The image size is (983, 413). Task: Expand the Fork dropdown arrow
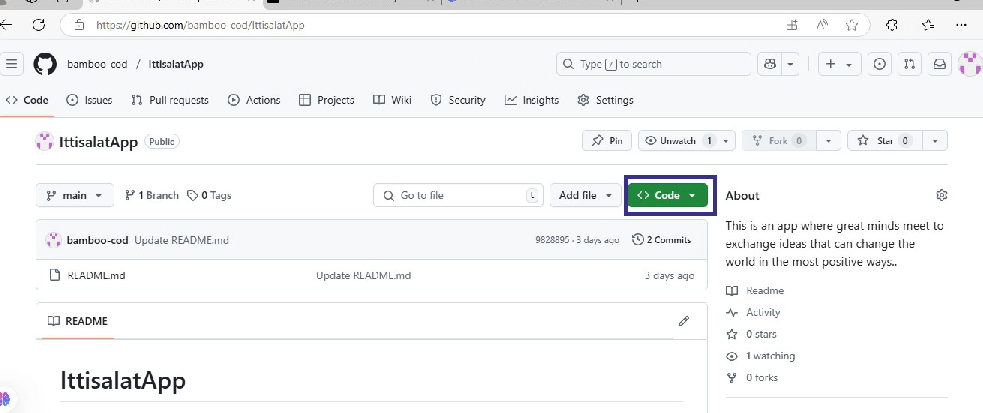(829, 141)
